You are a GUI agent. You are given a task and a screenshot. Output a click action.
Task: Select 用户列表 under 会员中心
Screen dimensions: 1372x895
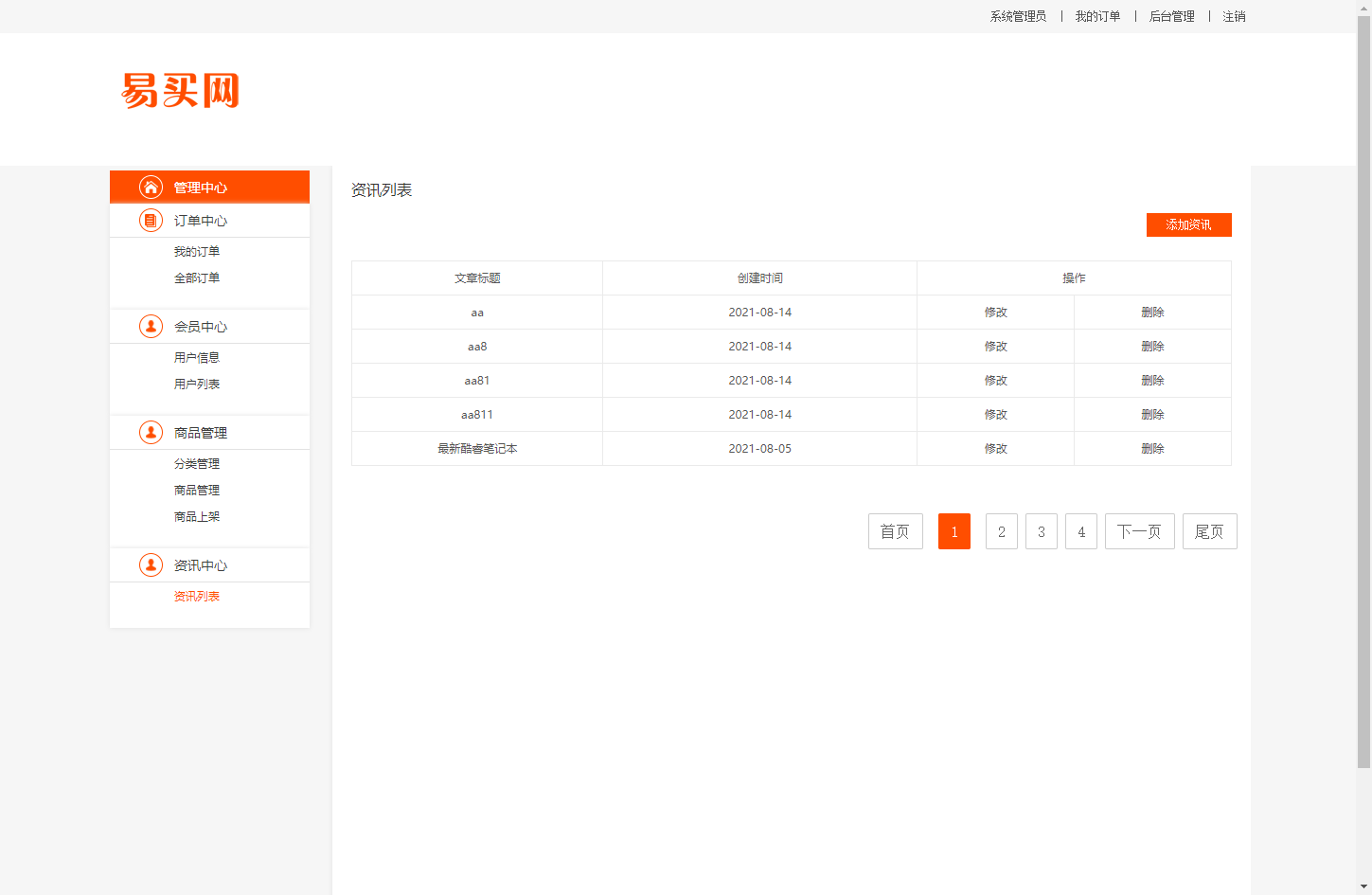[x=196, y=384]
